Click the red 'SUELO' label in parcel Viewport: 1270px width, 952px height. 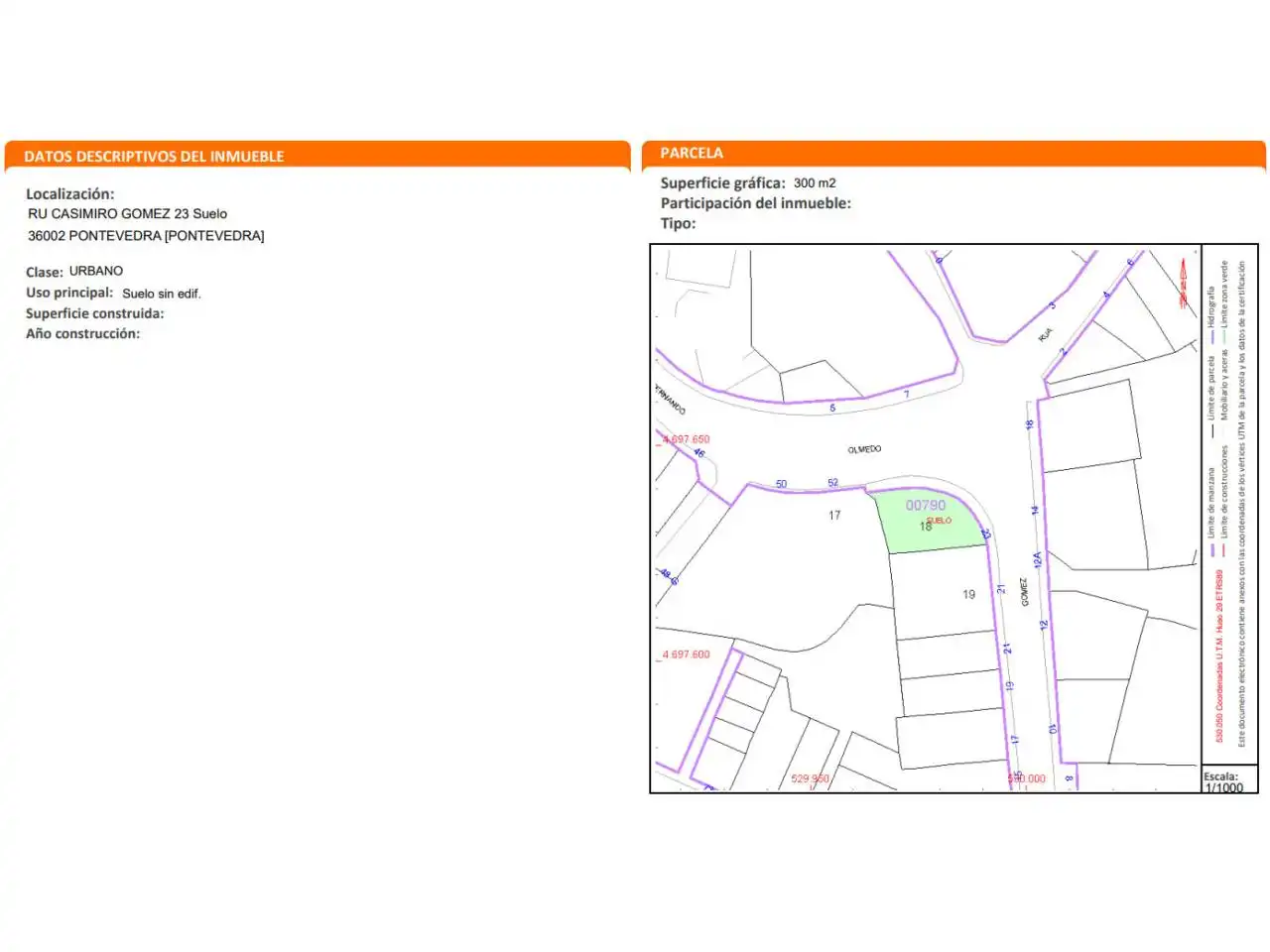pyautogui.click(x=939, y=520)
